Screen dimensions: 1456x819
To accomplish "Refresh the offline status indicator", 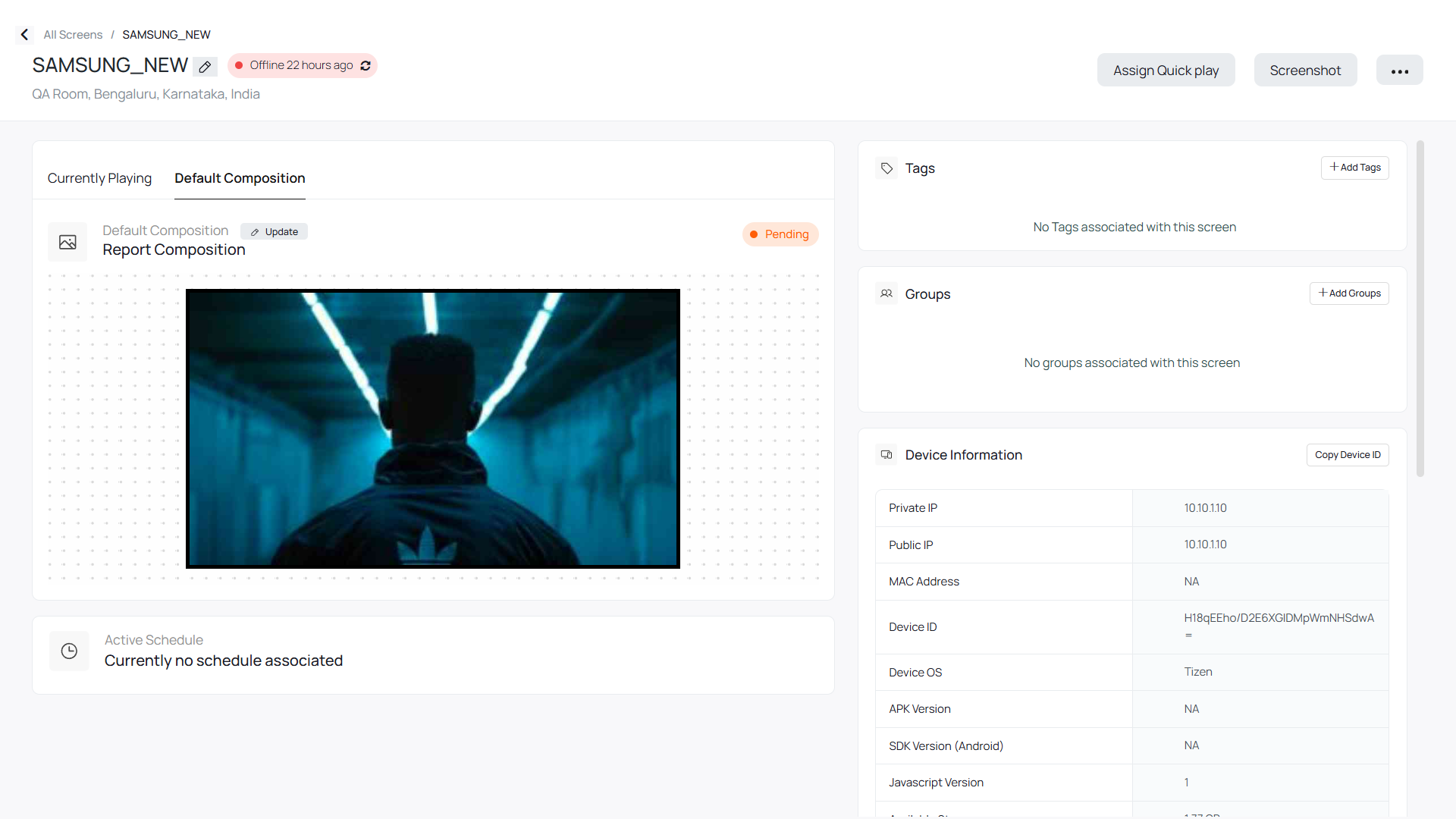I will coord(366,65).
